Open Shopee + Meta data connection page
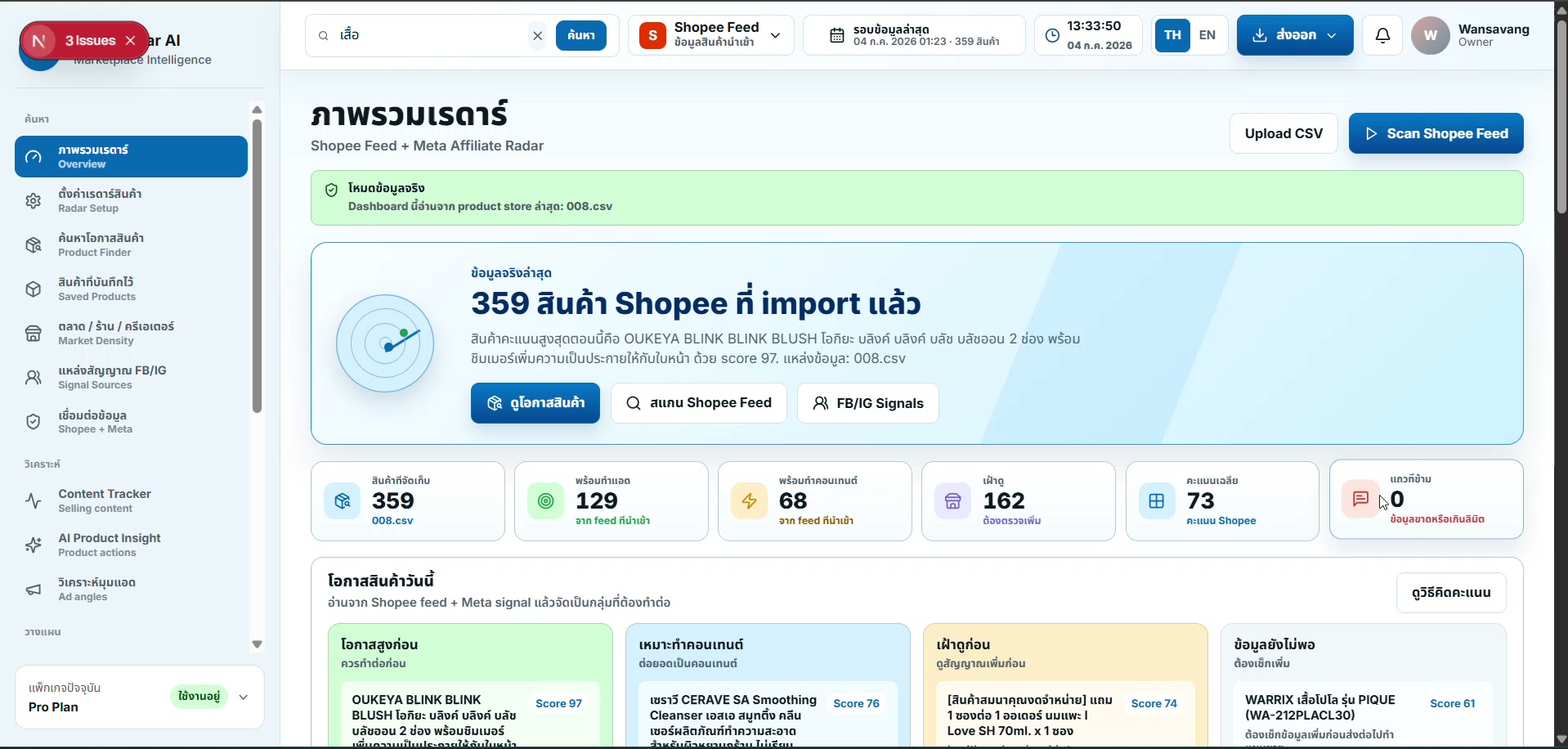The width and height of the screenshot is (1568, 749). 131,422
